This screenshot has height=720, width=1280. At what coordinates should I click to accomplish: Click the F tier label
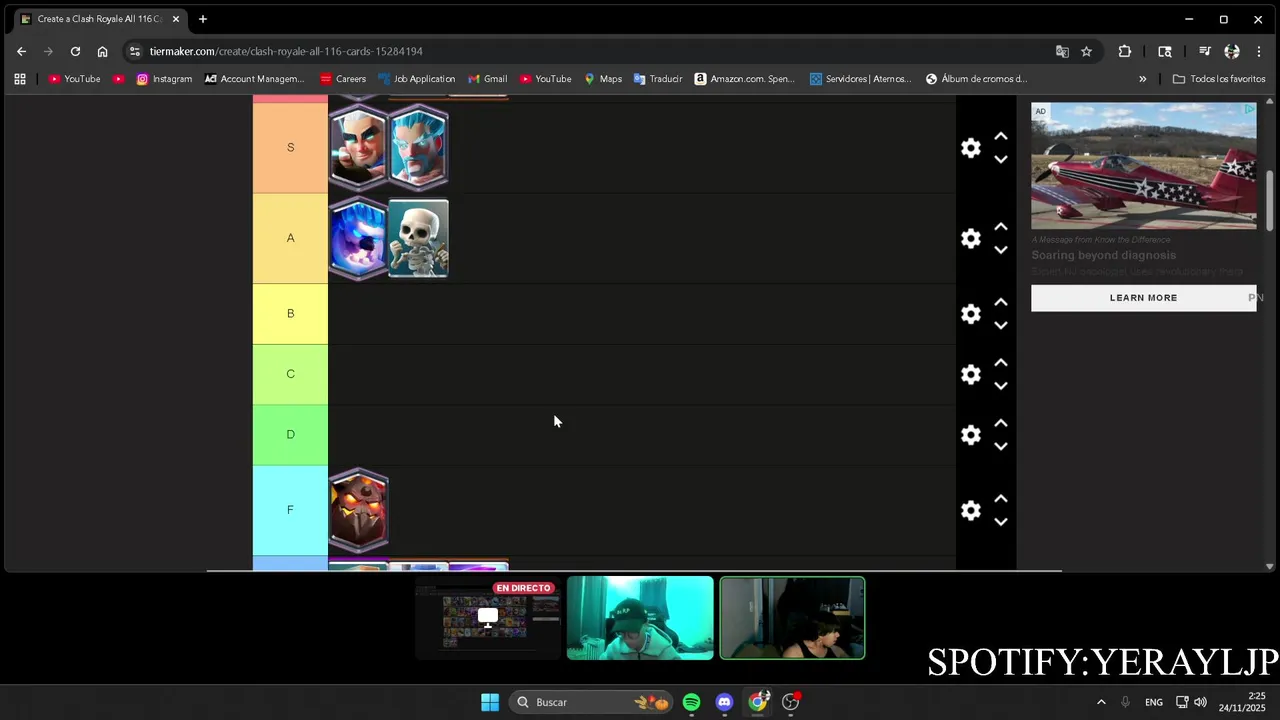point(290,510)
